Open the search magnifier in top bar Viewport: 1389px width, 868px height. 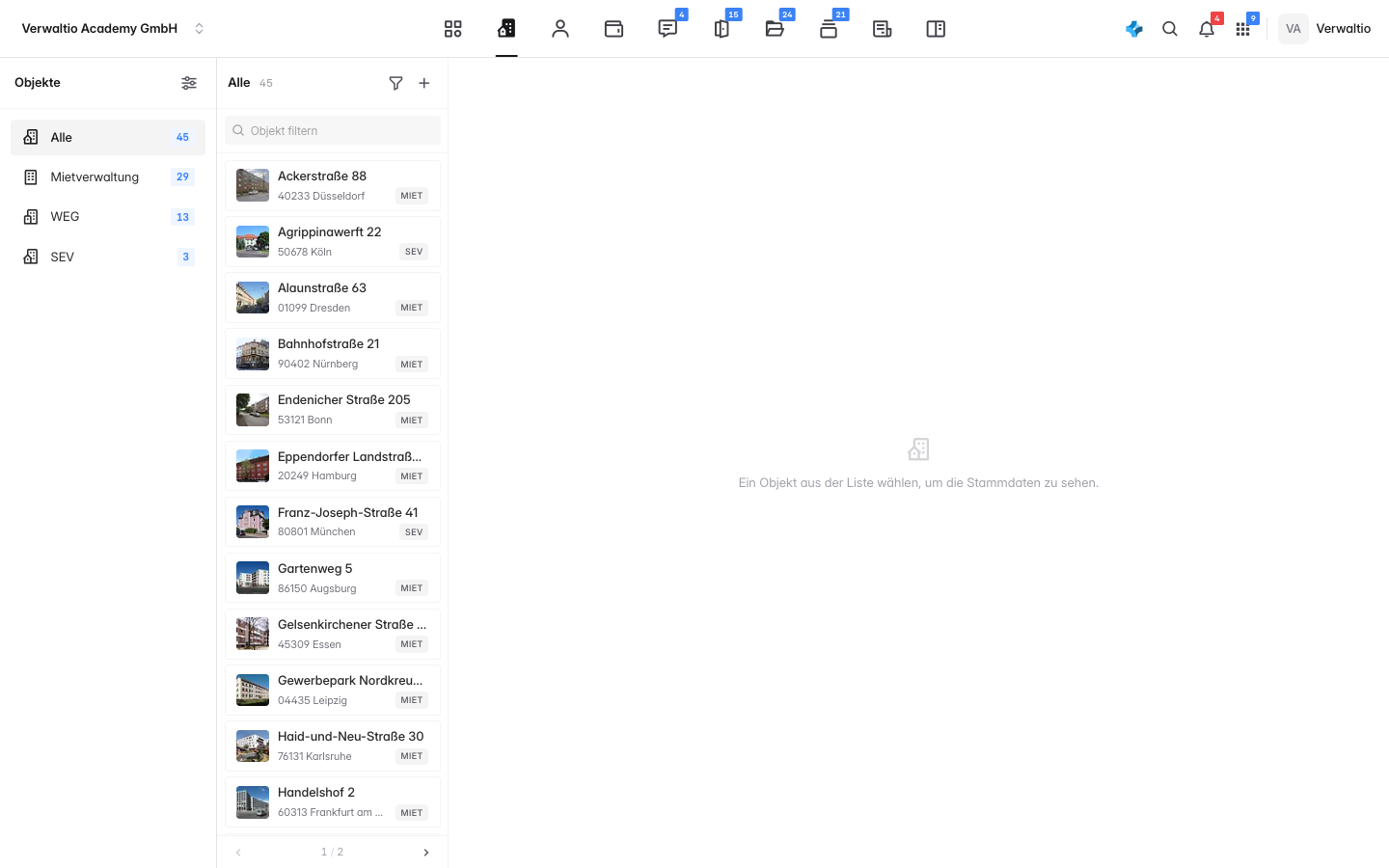point(1170,29)
